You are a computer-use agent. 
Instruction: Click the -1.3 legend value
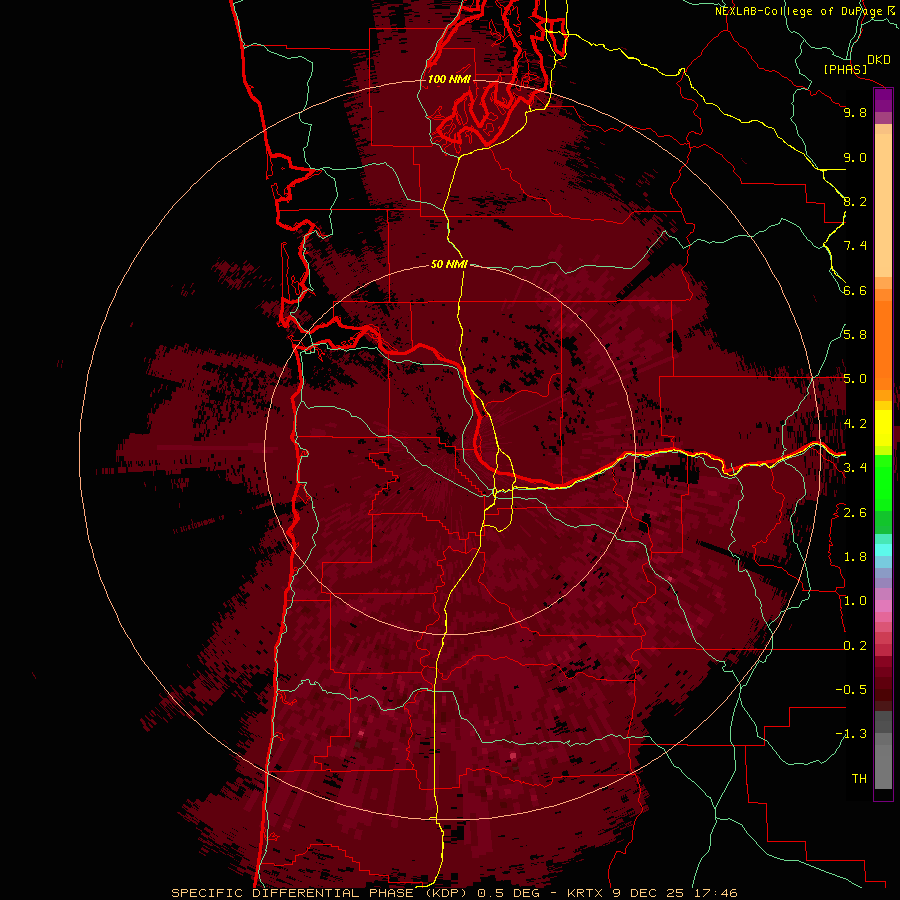click(x=851, y=735)
